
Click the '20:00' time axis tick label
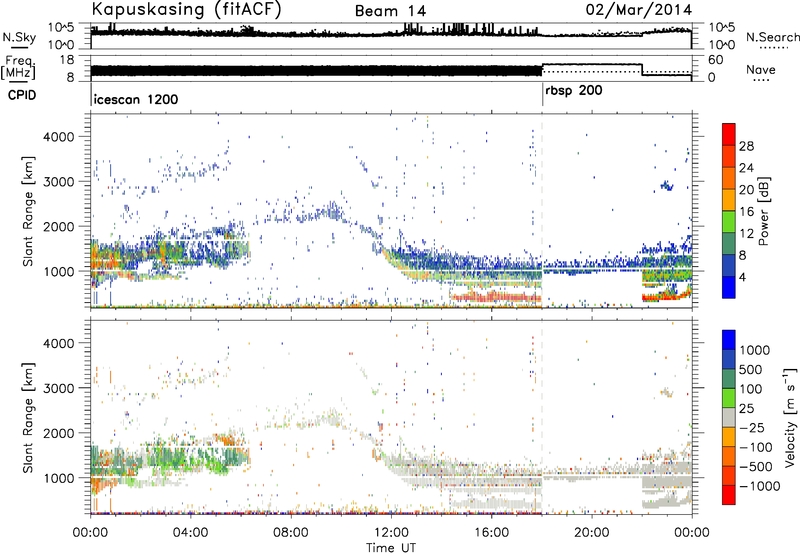coord(591,533)
